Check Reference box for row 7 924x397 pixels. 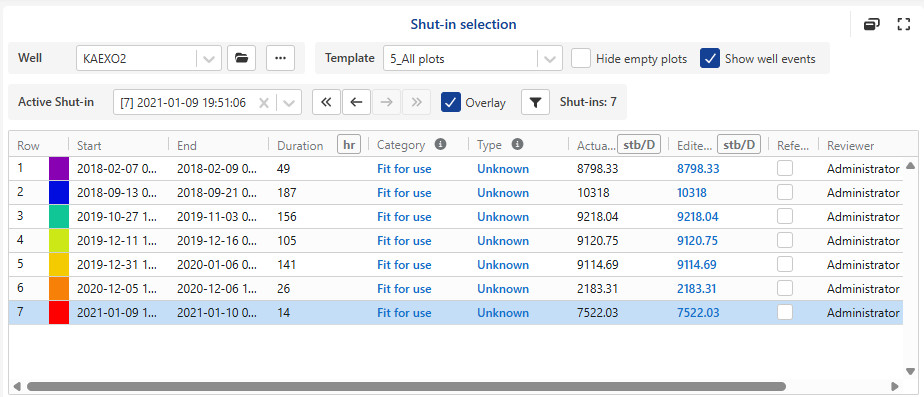click(x=784, y=313)
